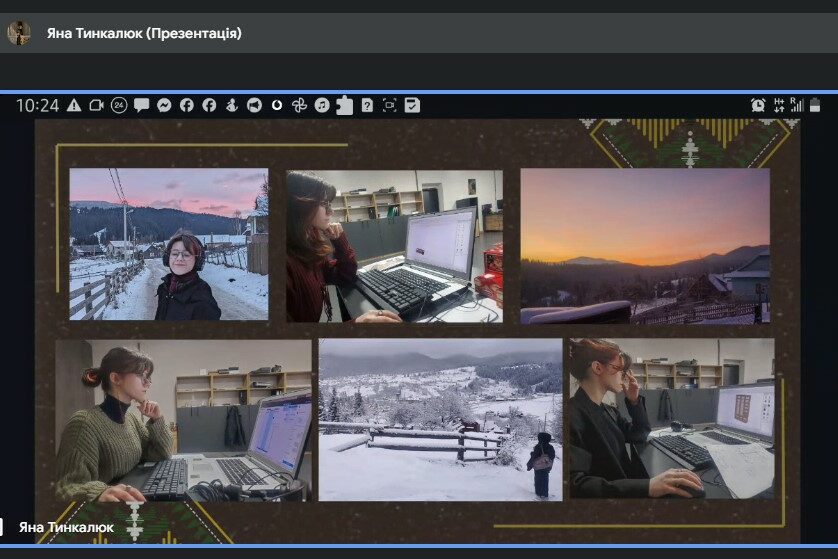Click the alarm clock status icon
The image size is (838, 559).
coord(758,105)
